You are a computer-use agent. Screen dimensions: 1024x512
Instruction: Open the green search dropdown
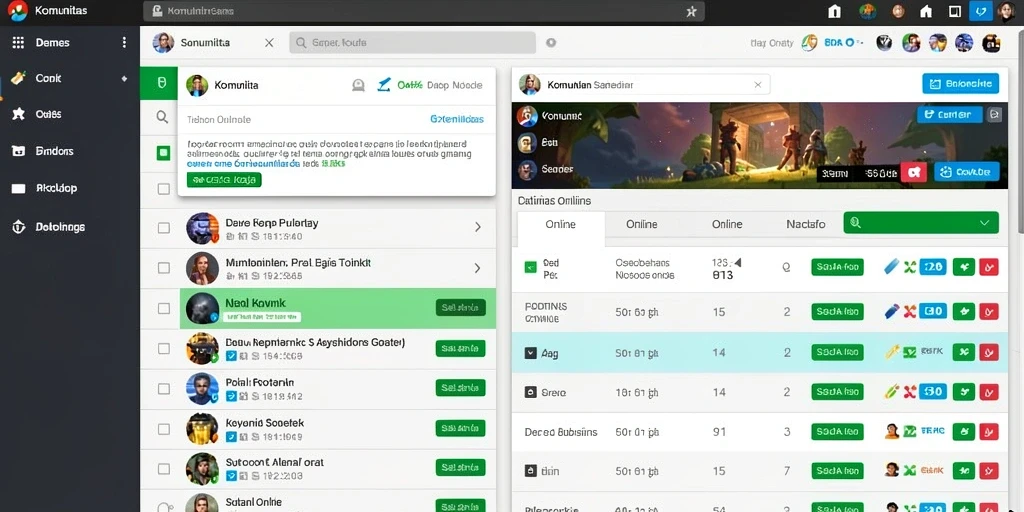pos(921,223)
